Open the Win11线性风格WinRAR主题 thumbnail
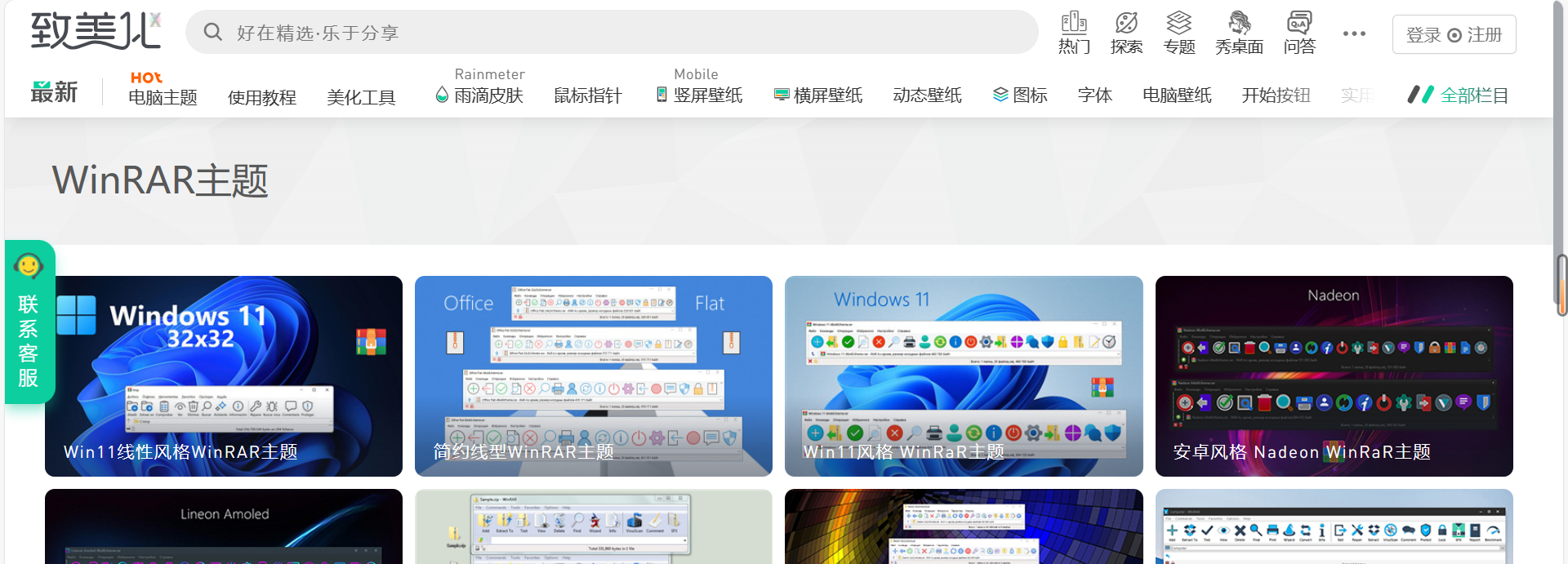Screen dimensions: 1568x564 (x=224, y=375)
